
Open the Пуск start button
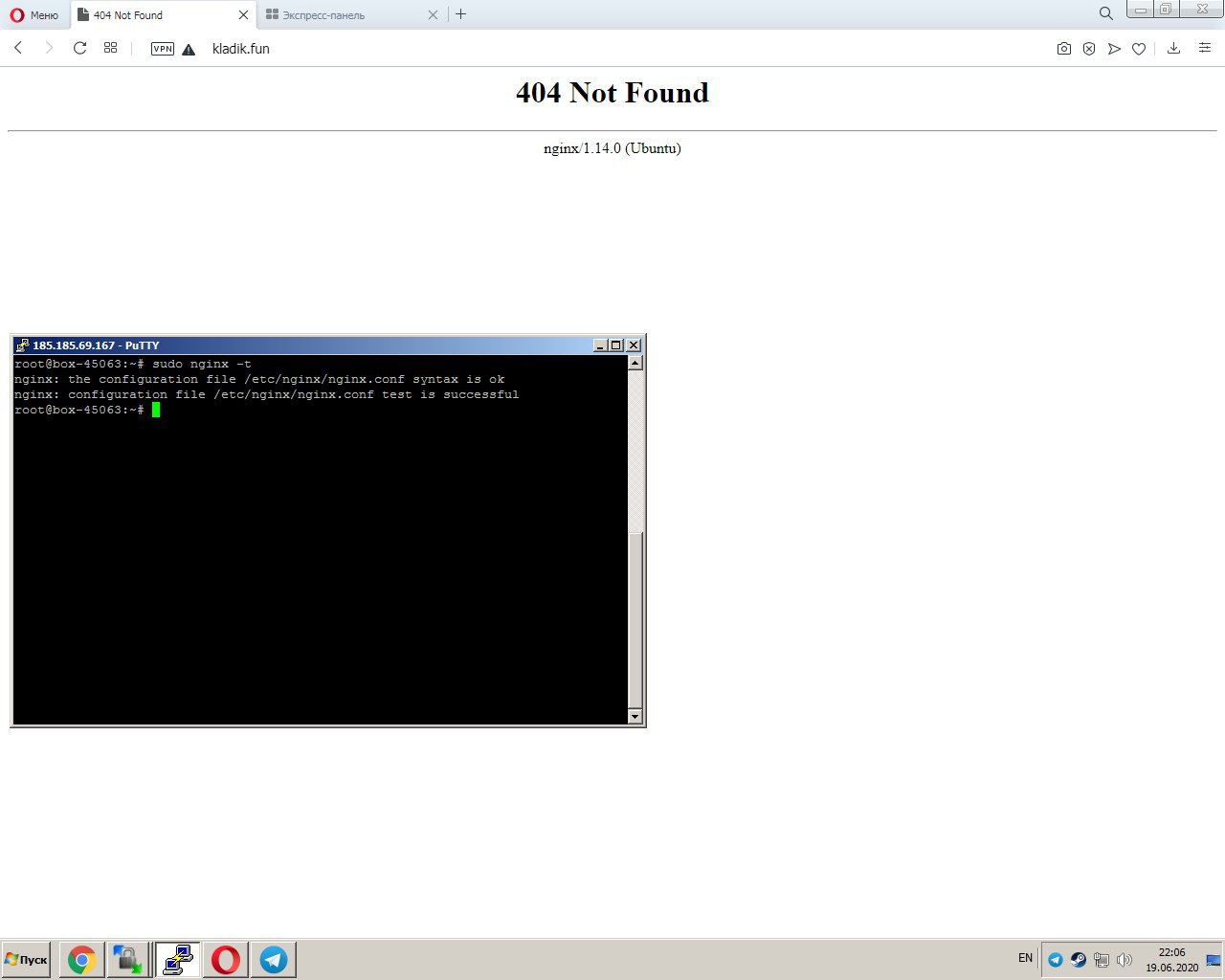(x=27, y=959)
